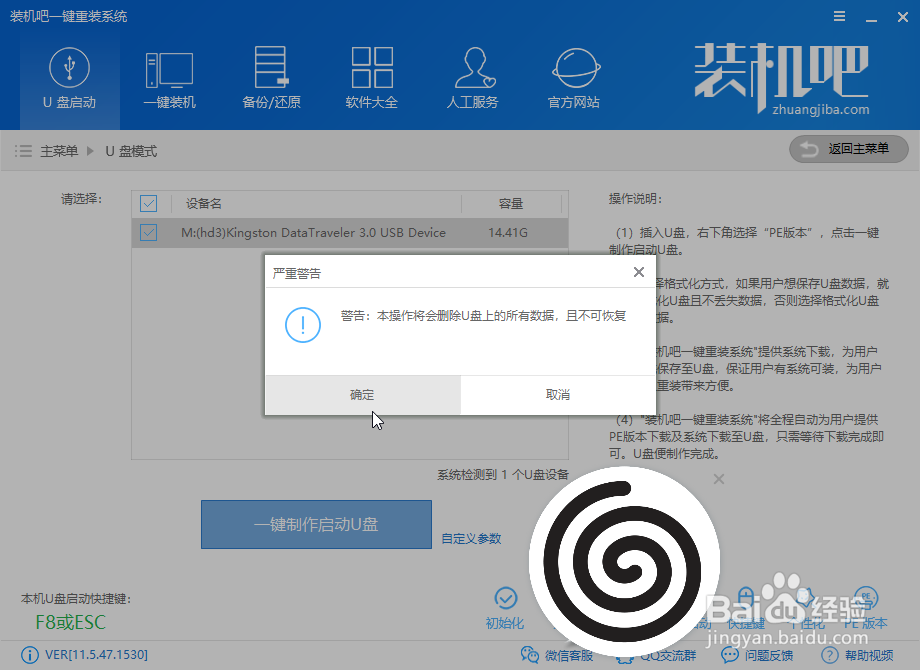Close the 严重警告 dialog with X
Viewport: 920px width, 670px height.
click(x=639, y=272)
